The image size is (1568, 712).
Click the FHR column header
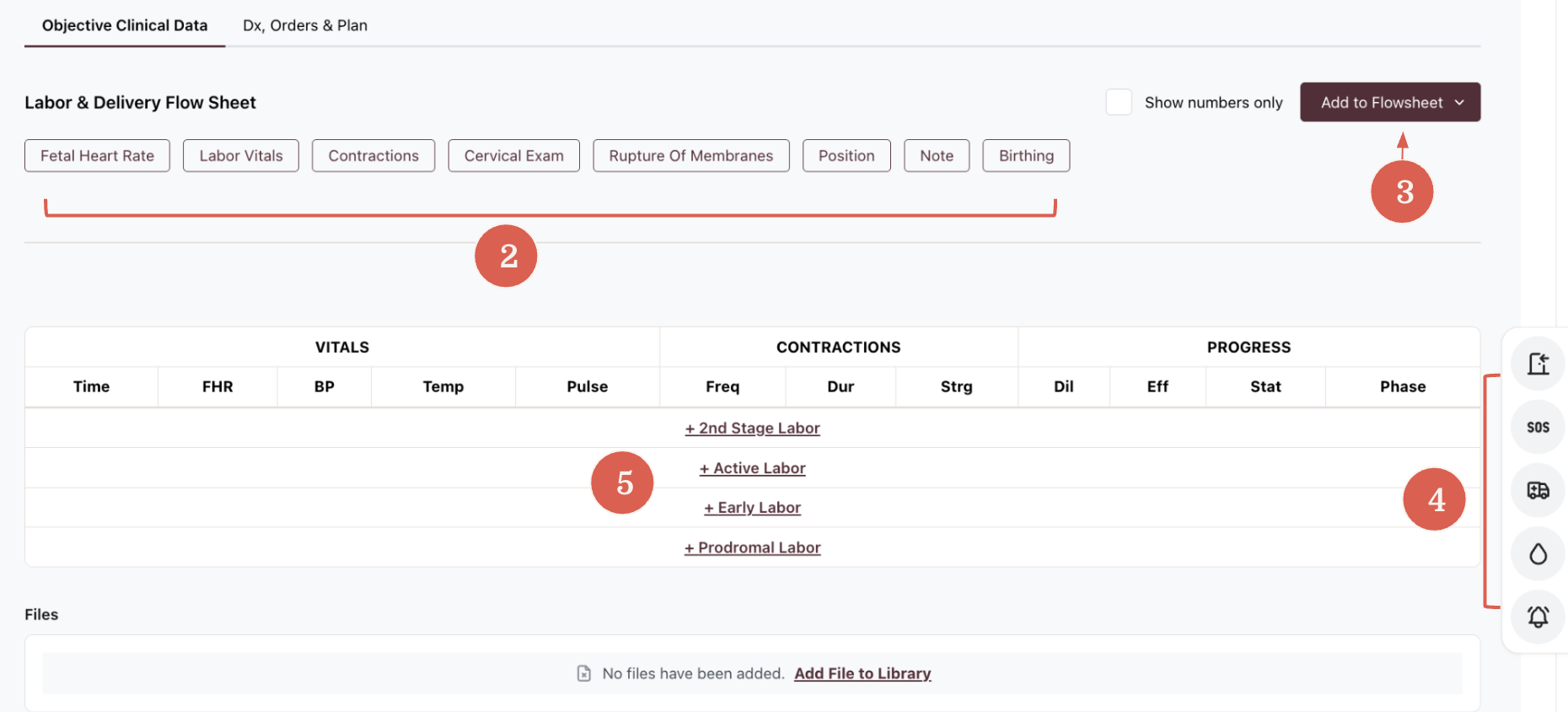(217, 386)
